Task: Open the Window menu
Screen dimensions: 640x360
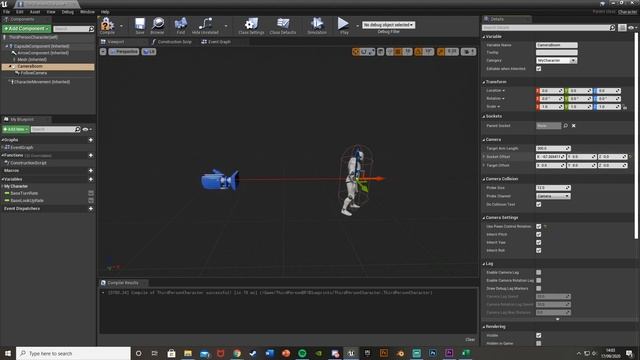Action: [87, 12]
